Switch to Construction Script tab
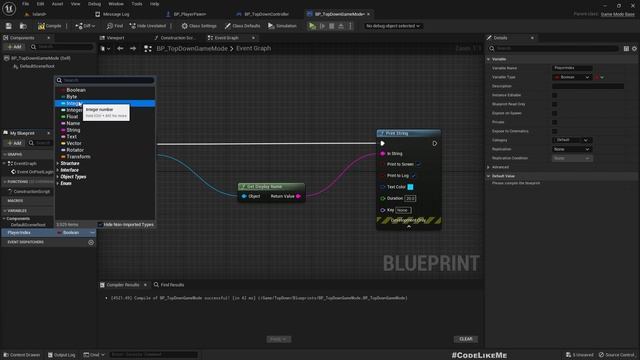This screenshot has width=640, height=360. [x=176, y=38]
